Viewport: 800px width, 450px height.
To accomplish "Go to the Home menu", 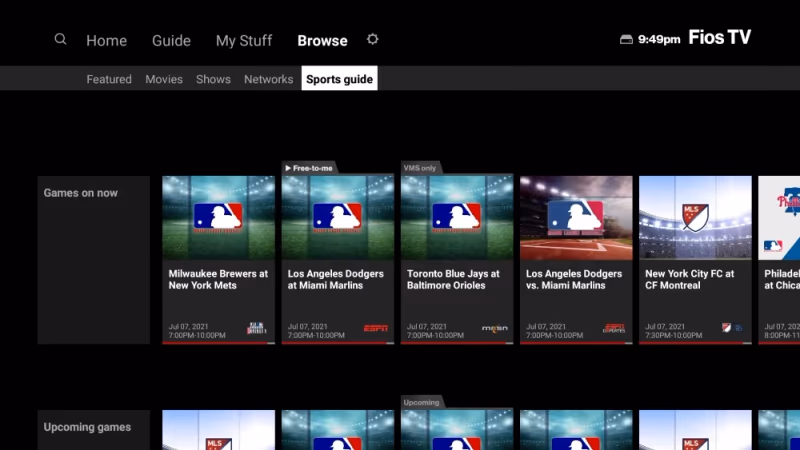I will point(106,40).
